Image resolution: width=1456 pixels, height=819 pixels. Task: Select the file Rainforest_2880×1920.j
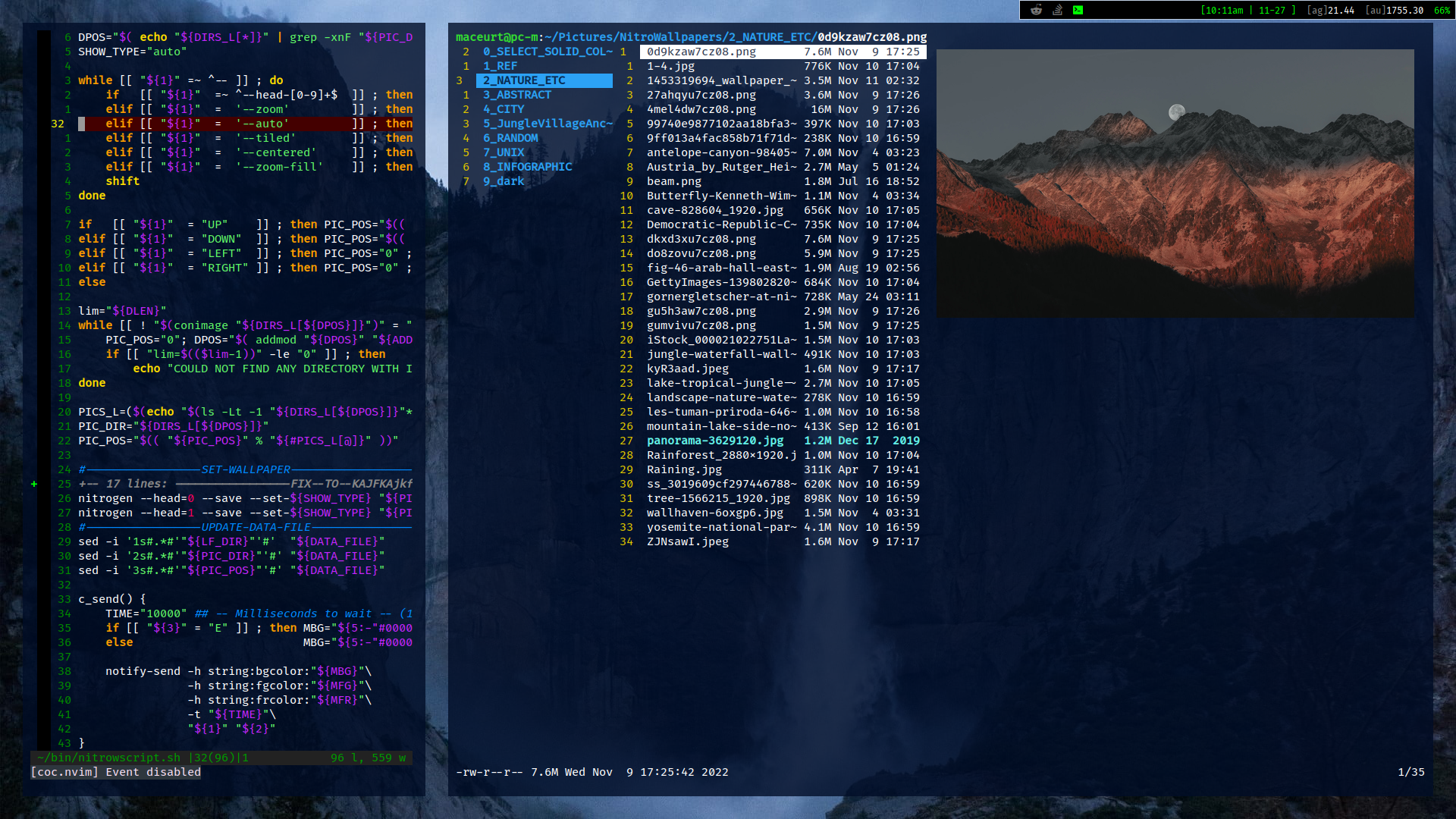783,455
